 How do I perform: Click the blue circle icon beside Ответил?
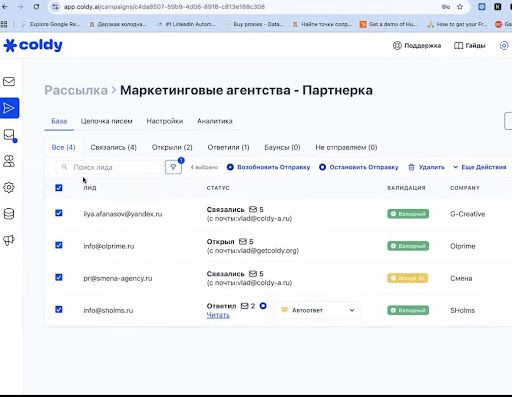(263, 306)
